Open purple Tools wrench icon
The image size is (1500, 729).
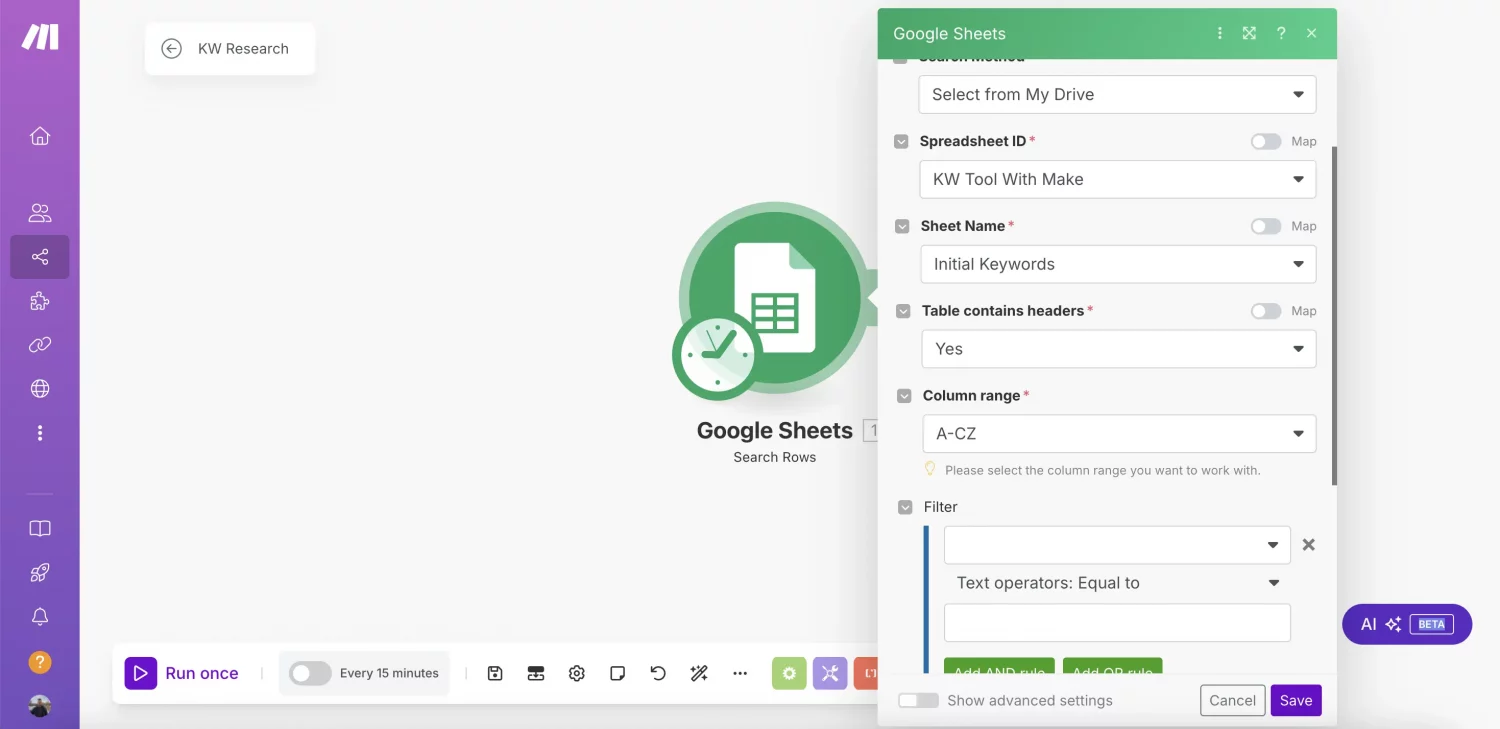tap(830, 673)
